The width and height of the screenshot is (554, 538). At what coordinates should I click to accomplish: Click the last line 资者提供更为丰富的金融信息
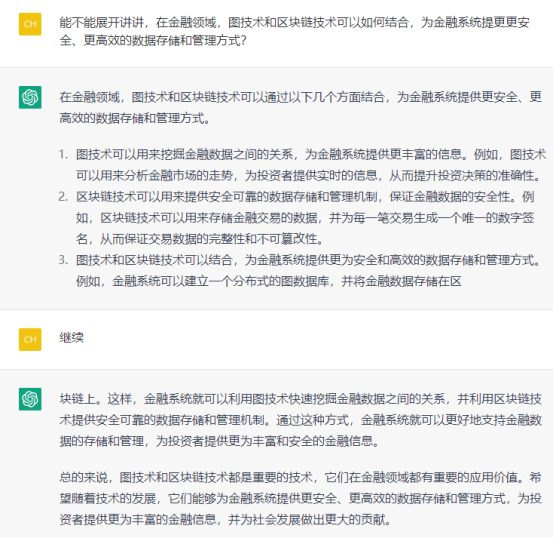pyautogui.click(x=225, y=520)
